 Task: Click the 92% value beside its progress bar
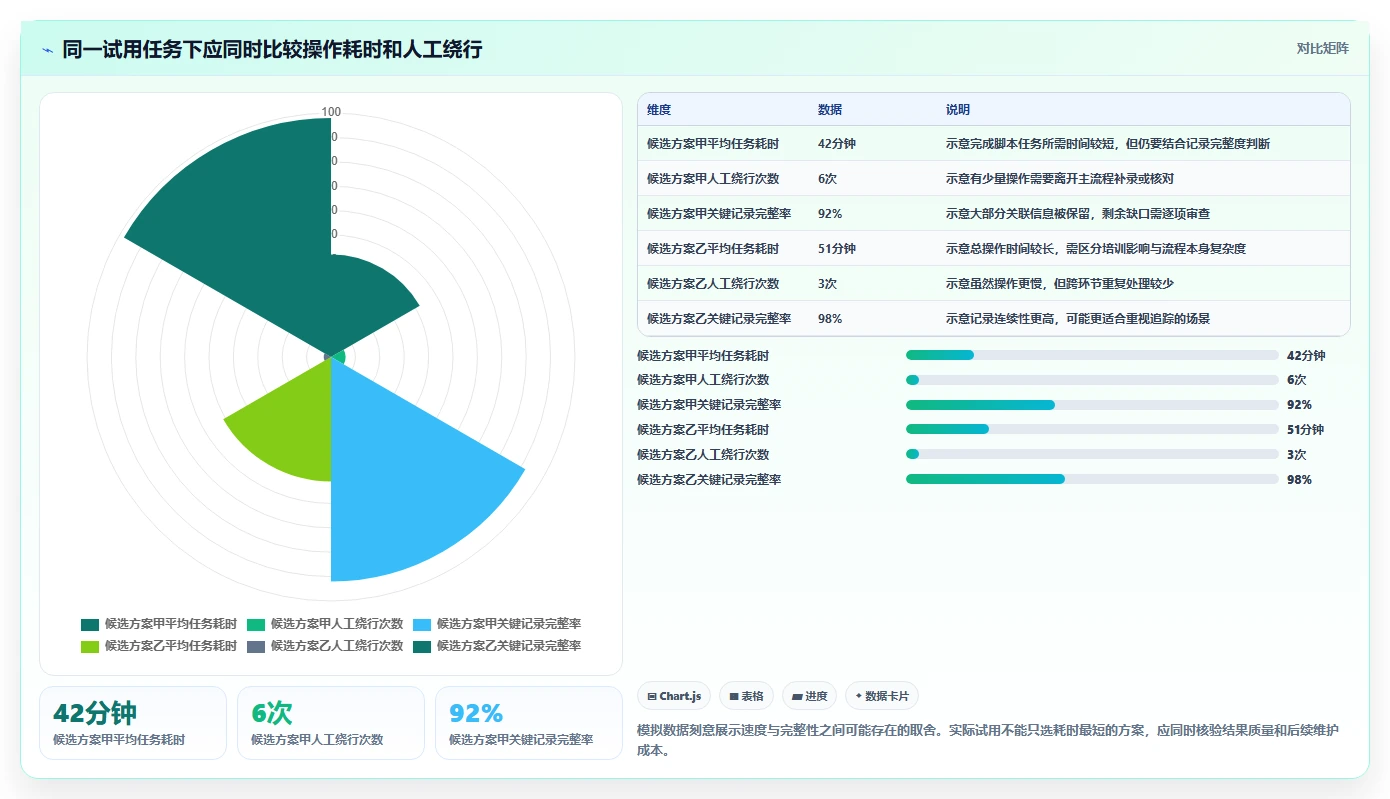1299,405
